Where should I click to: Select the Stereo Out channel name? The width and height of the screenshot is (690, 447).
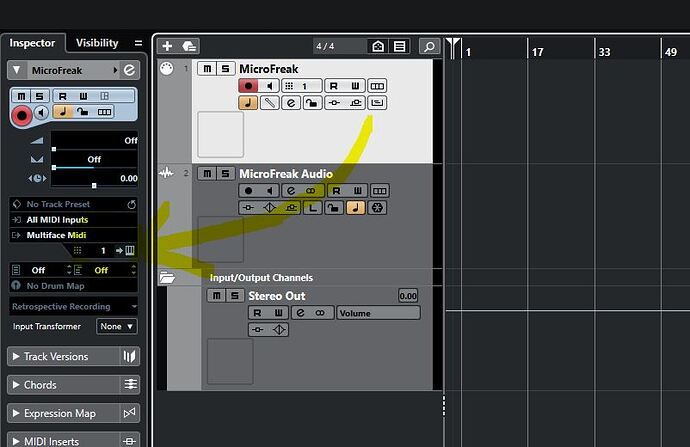277,296
